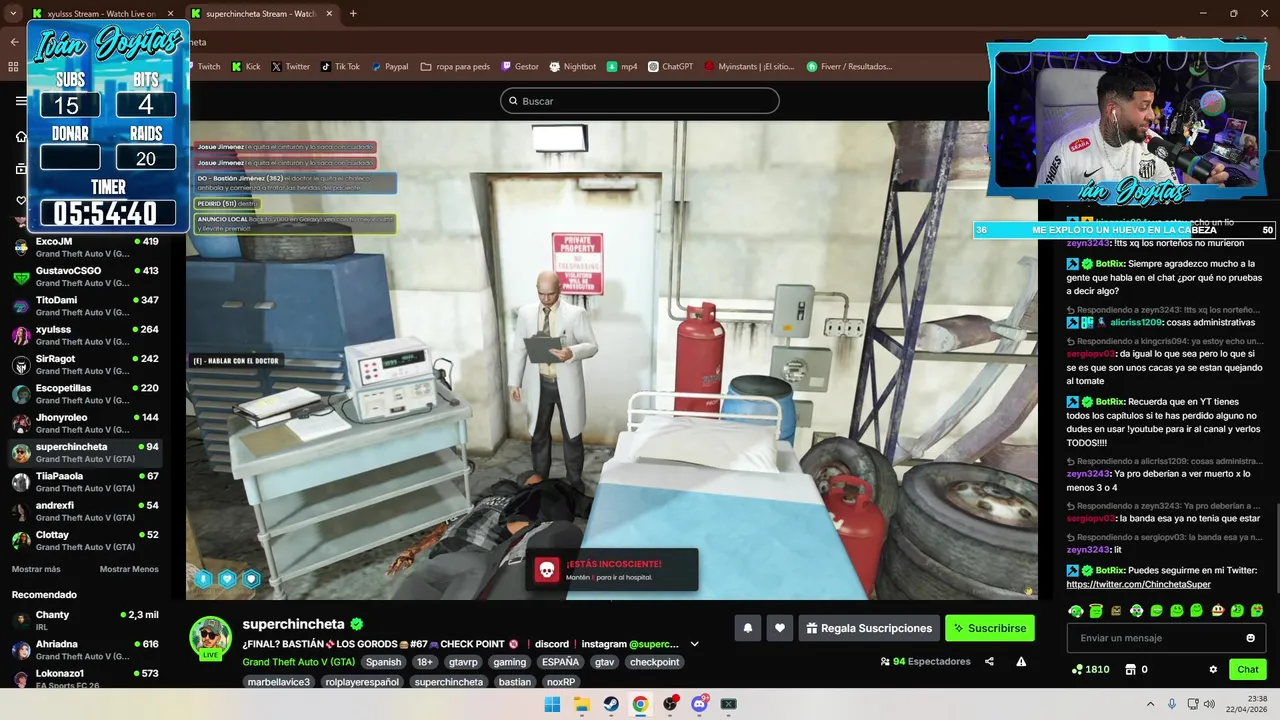Open TilaPaaola channel in sidebar
This screenshot has height=720, width=1280.
point(87,482)
